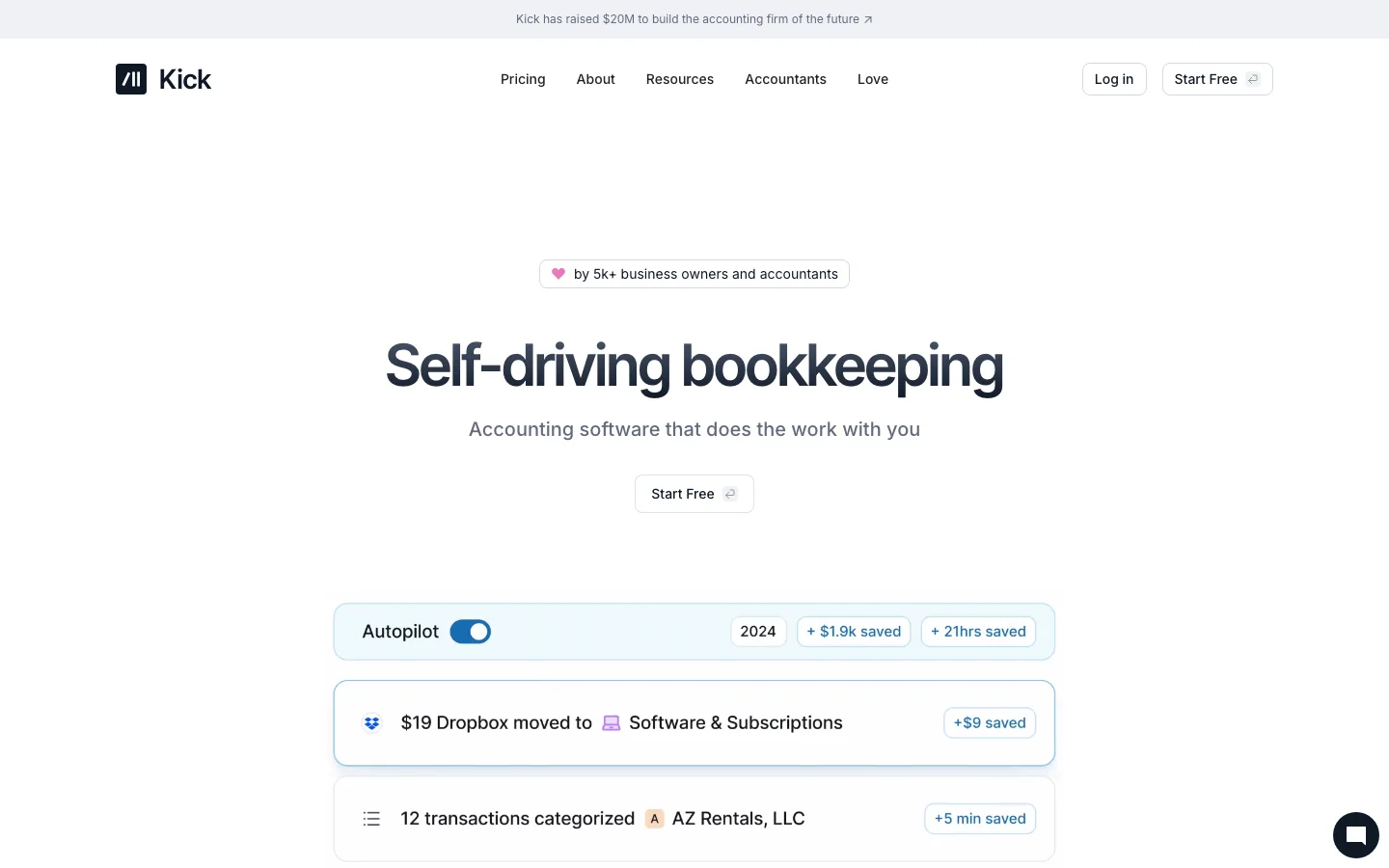Click enter-key icon in hero Start Free button

coord(730,494)
